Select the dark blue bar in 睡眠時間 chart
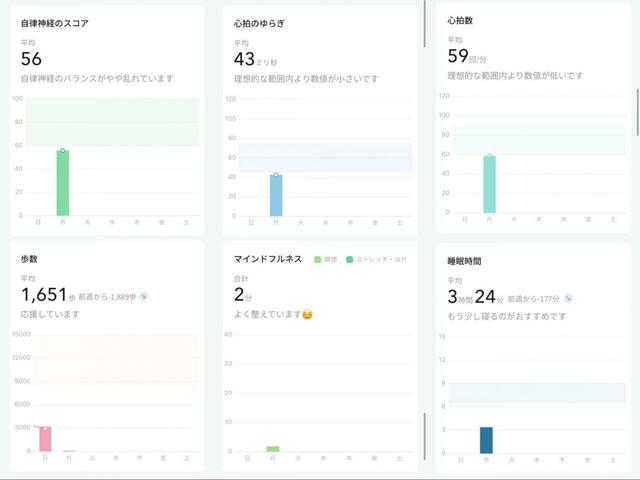 486,440
